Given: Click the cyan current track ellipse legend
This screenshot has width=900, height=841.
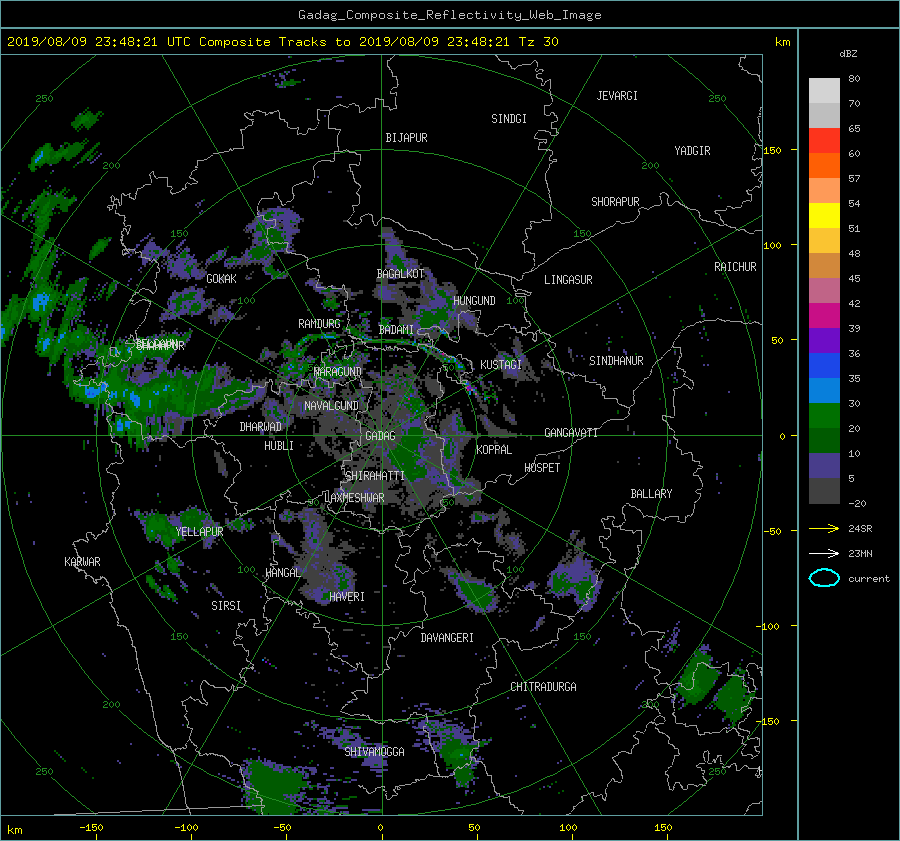Looking at the screenshot, I should pyautogui.click(x=824, y=578).
